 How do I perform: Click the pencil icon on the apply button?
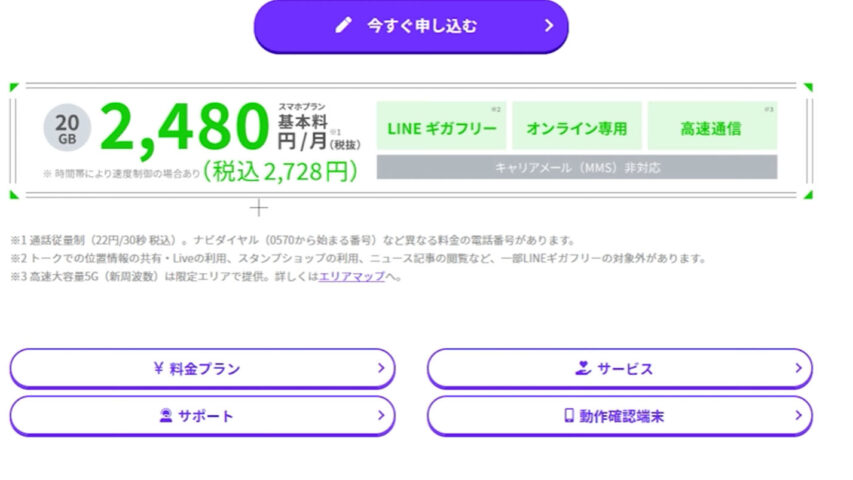[x=344, y=26]
